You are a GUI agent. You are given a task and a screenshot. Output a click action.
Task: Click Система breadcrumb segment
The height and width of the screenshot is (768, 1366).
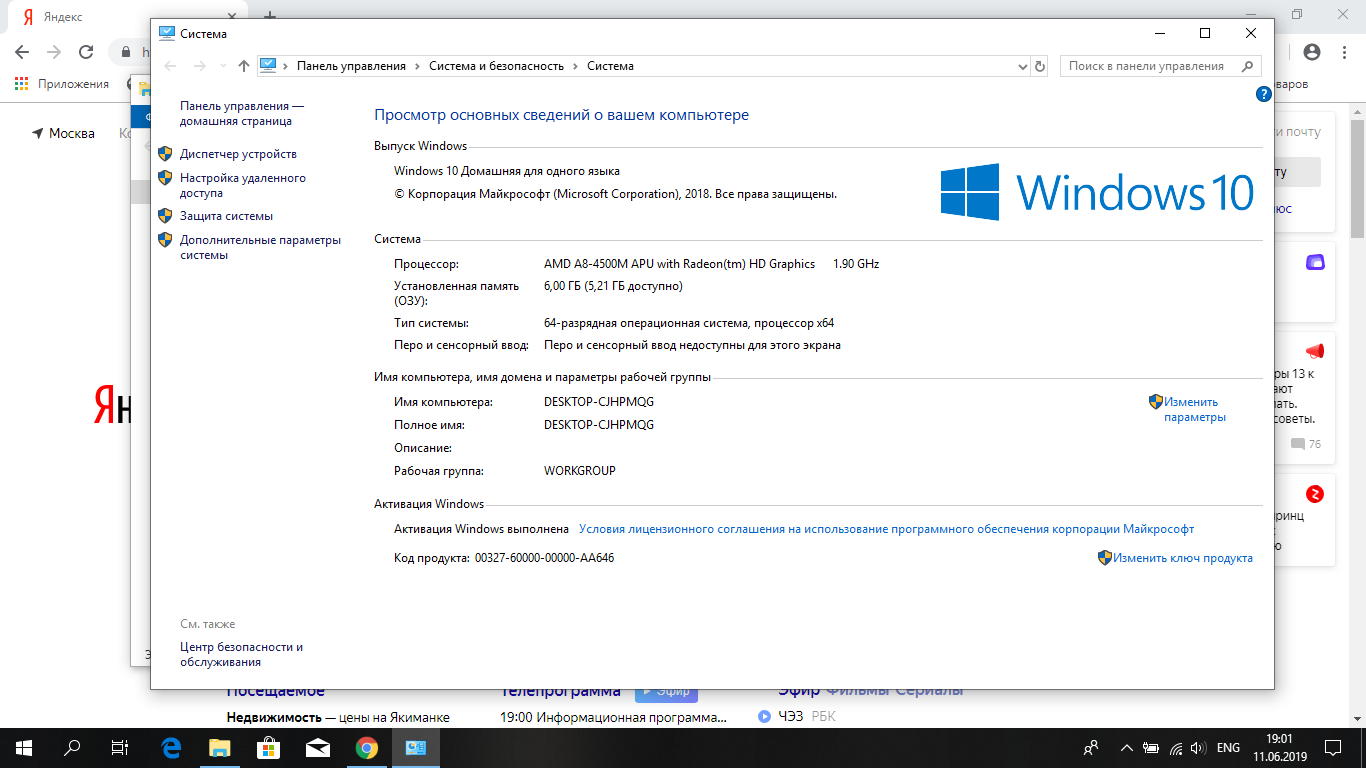click(610, 66)
